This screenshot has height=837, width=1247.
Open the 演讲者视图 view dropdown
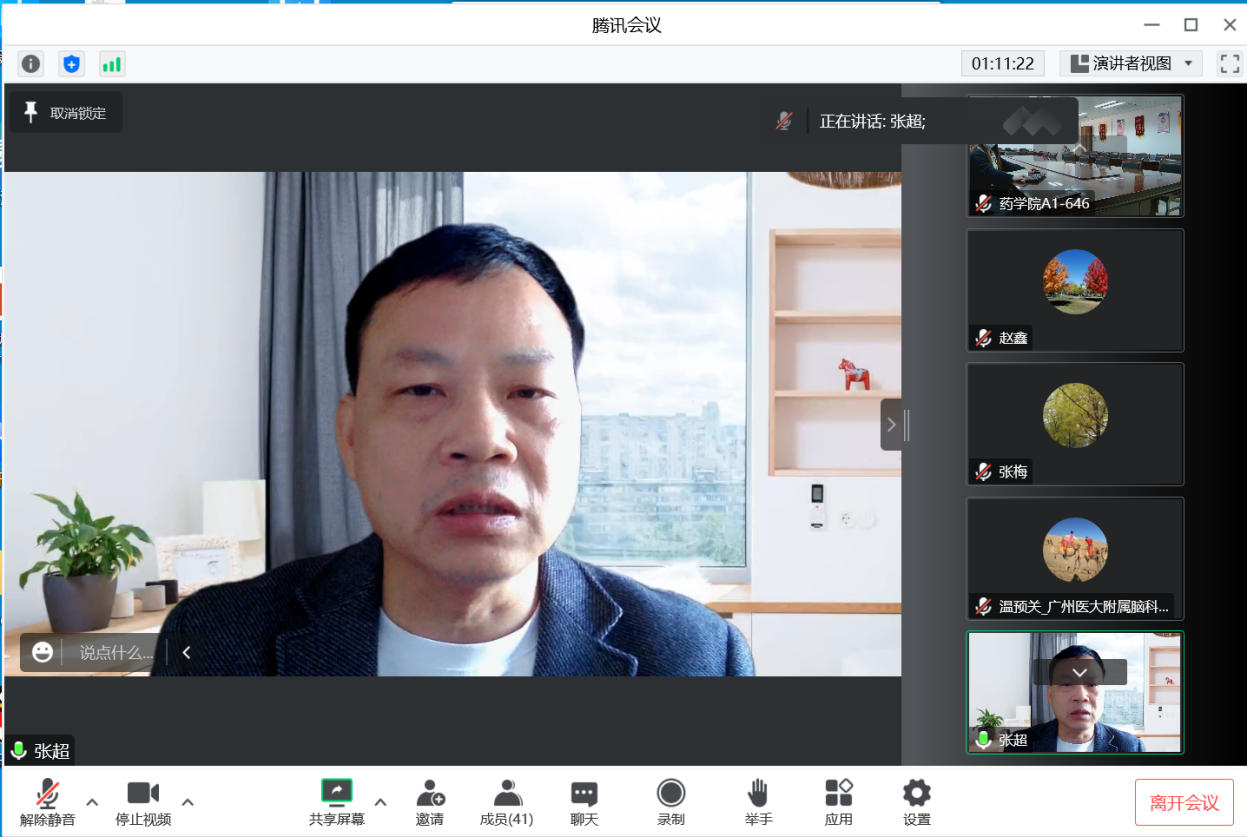(1131, 63)
